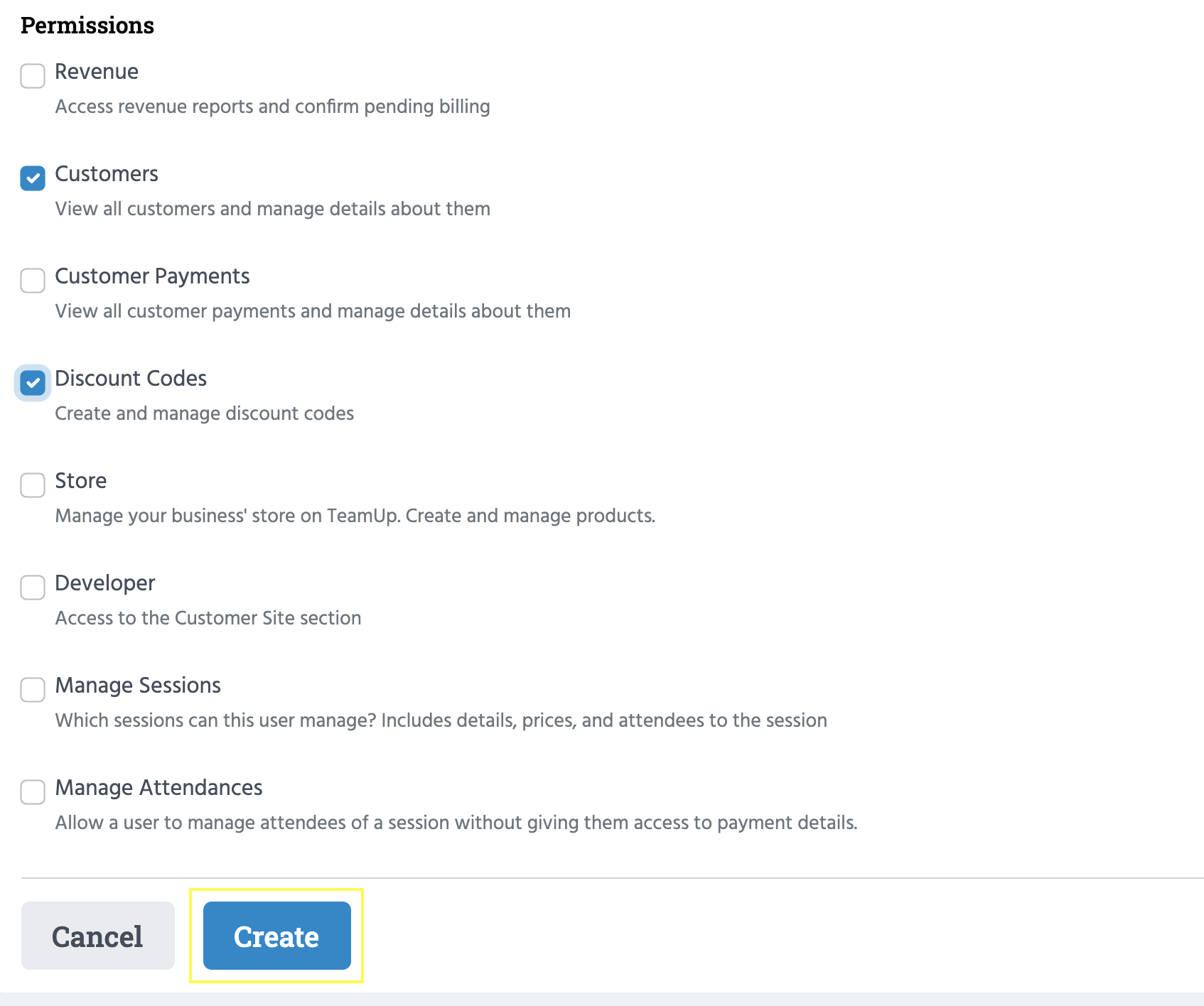Viewport: 1204px width, 1006px height.
Task: Click the Customer Payments label
Action: (152, 276)
